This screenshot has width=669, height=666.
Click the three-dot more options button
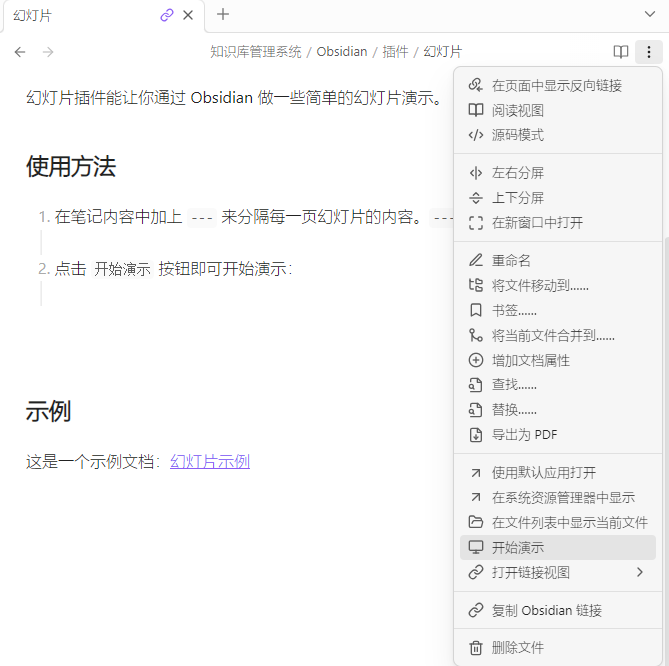pyautogui.click(x=649, y=52)
